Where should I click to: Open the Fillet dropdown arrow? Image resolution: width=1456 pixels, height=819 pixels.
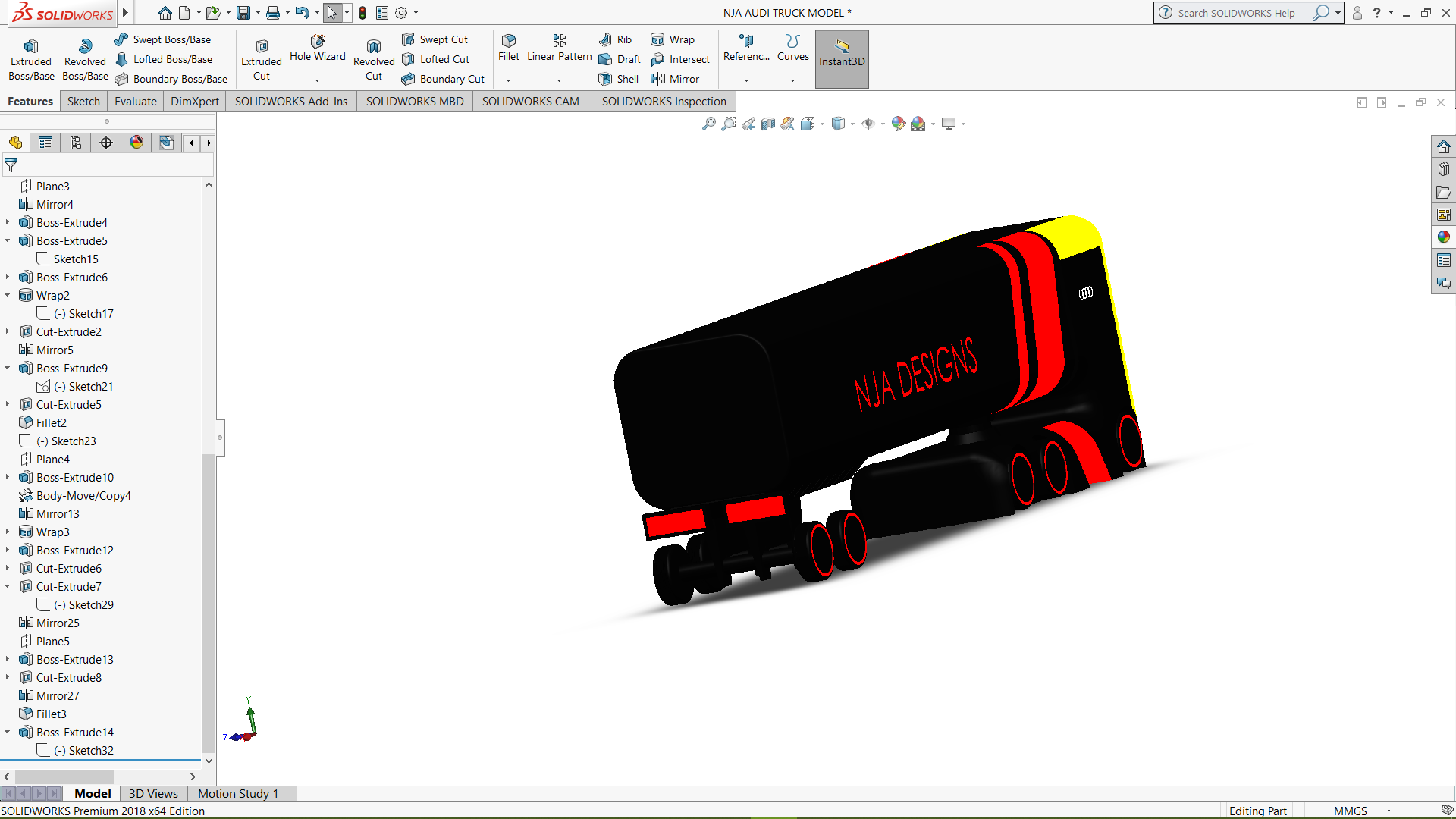coord(508,80)
